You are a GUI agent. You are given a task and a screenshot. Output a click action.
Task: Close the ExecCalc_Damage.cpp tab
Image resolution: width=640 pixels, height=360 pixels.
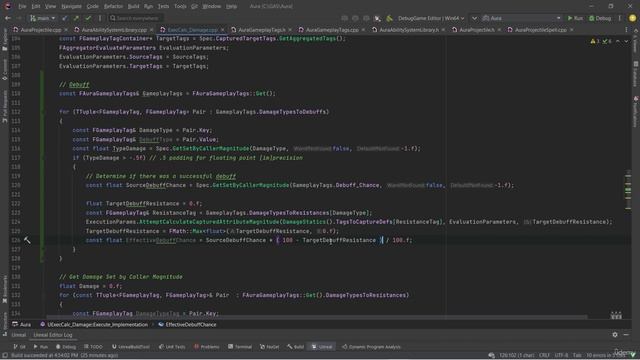222,30
